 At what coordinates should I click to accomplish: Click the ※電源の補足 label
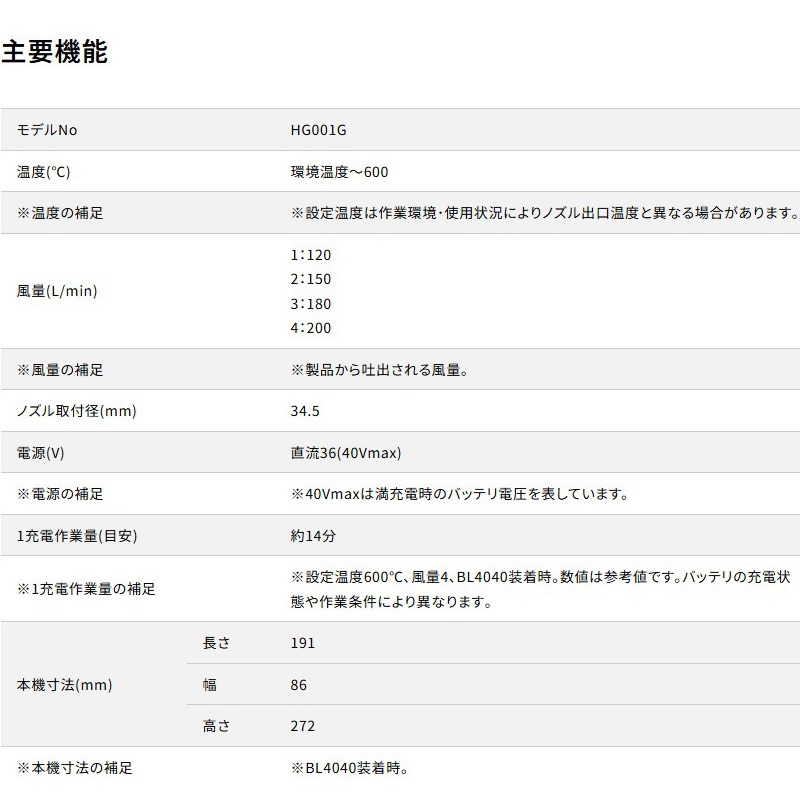[x=60, y=494]
